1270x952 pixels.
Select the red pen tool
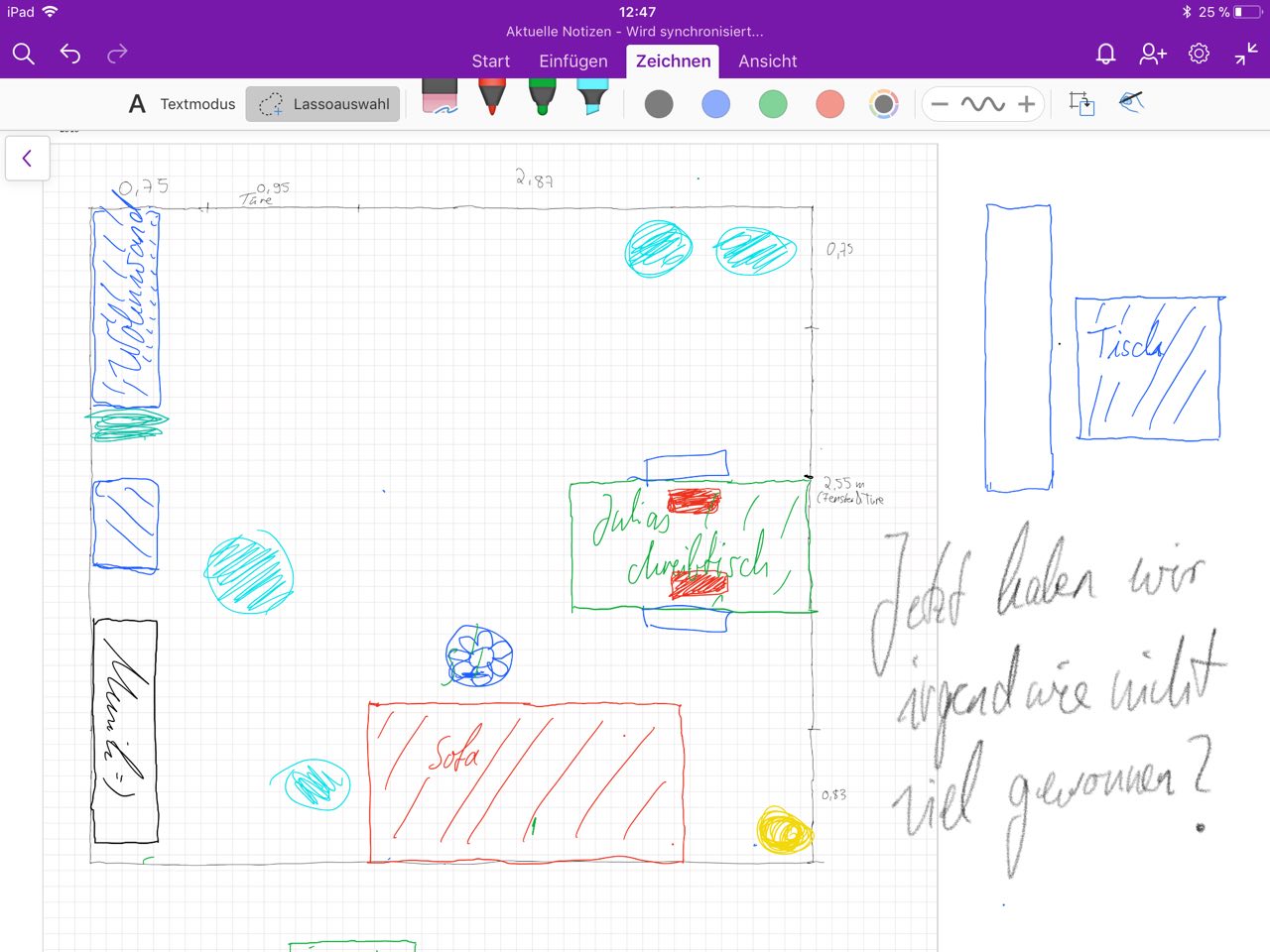[492, 100]
